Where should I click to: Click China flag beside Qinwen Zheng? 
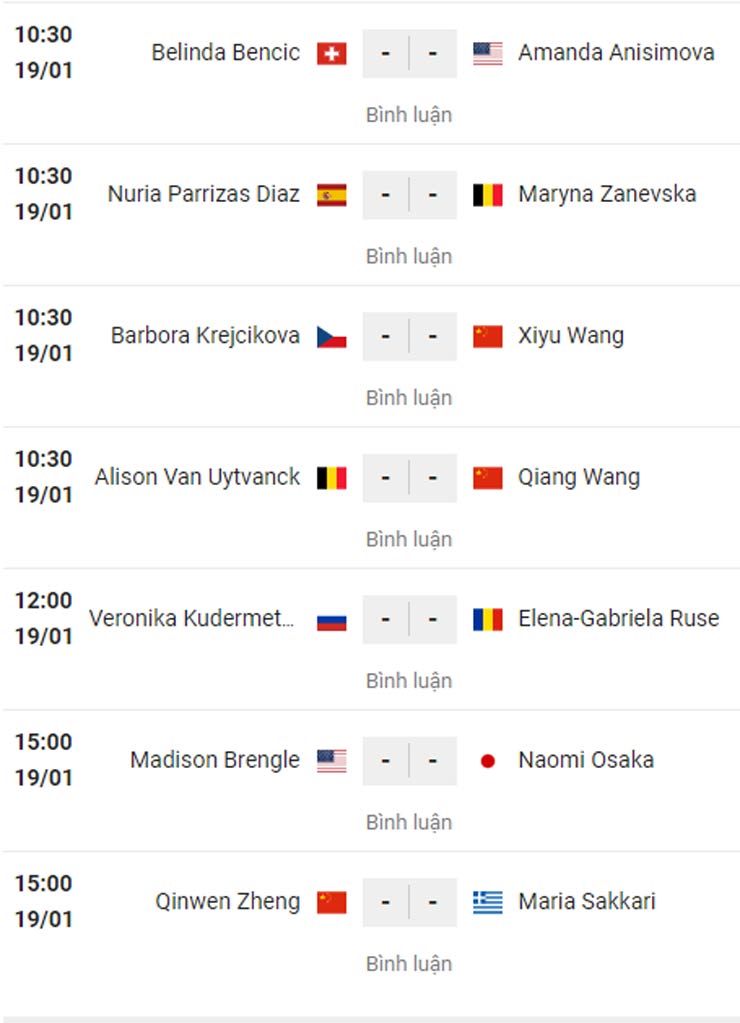(x=331, y=903)
